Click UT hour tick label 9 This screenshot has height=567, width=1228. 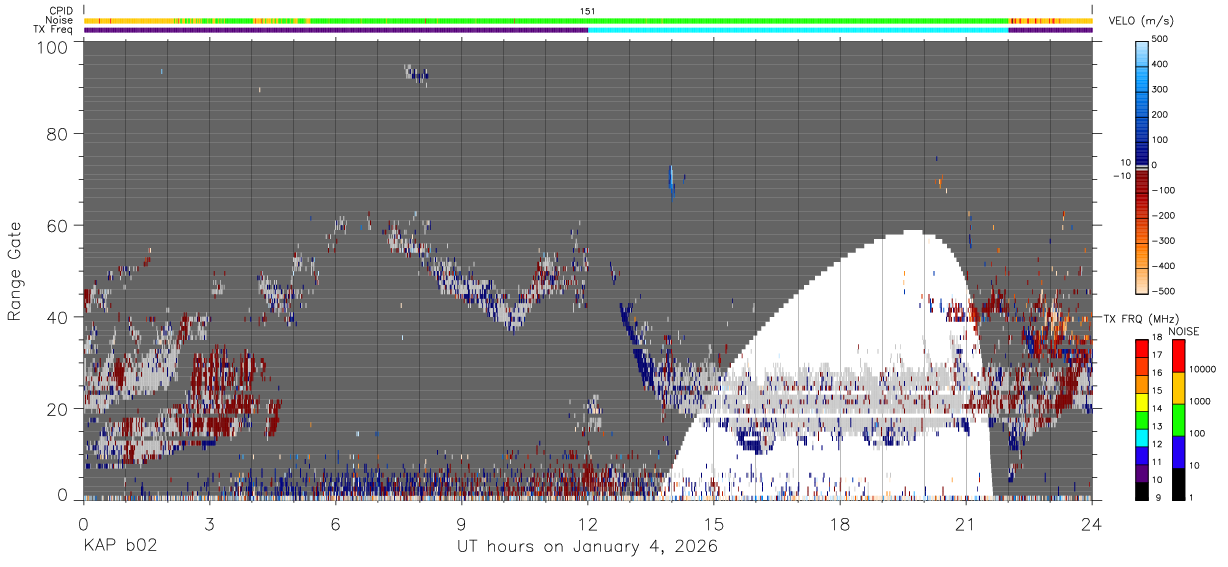pyautogui.click(x=462, y=523)
